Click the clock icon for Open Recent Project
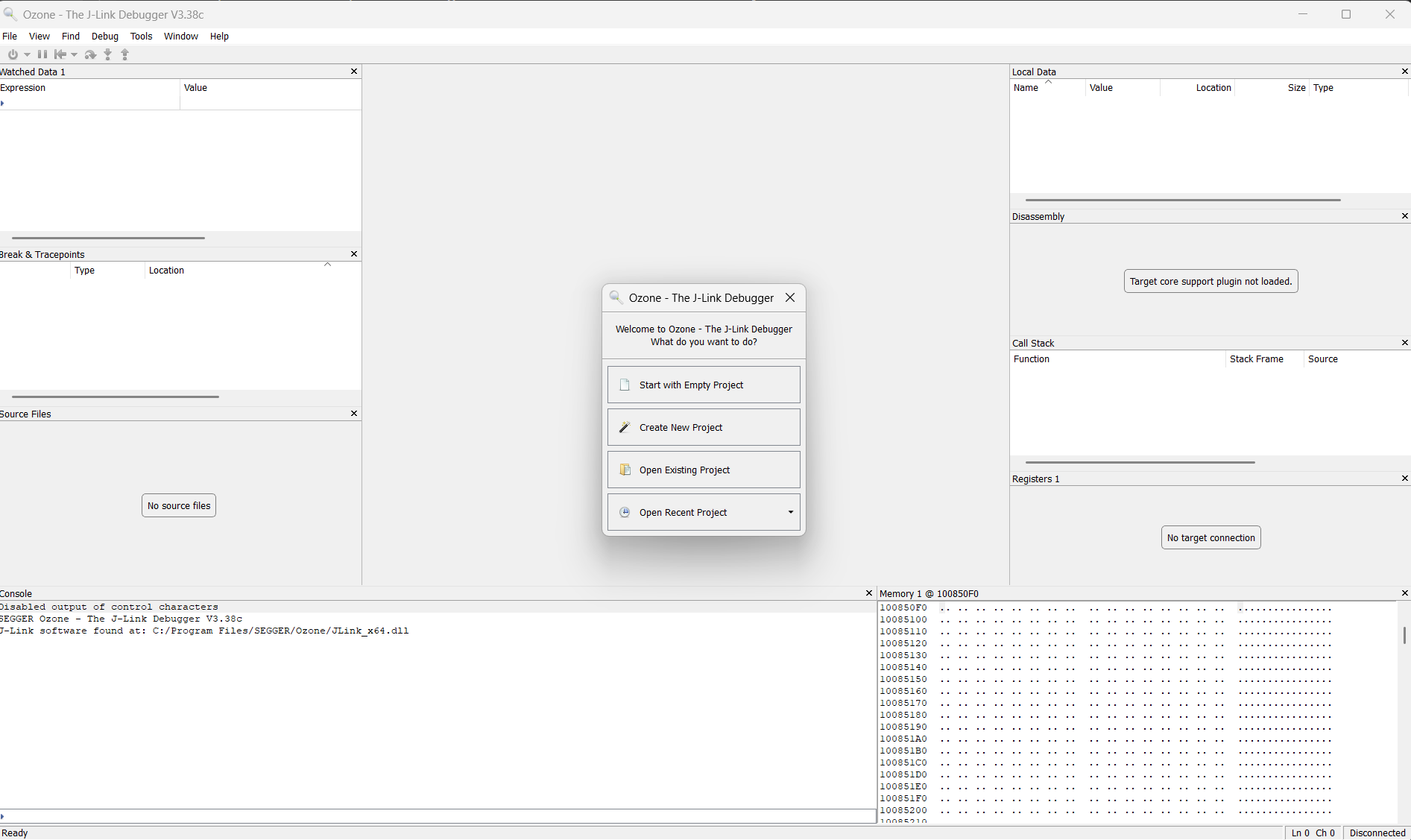 [x=625, y=512]
